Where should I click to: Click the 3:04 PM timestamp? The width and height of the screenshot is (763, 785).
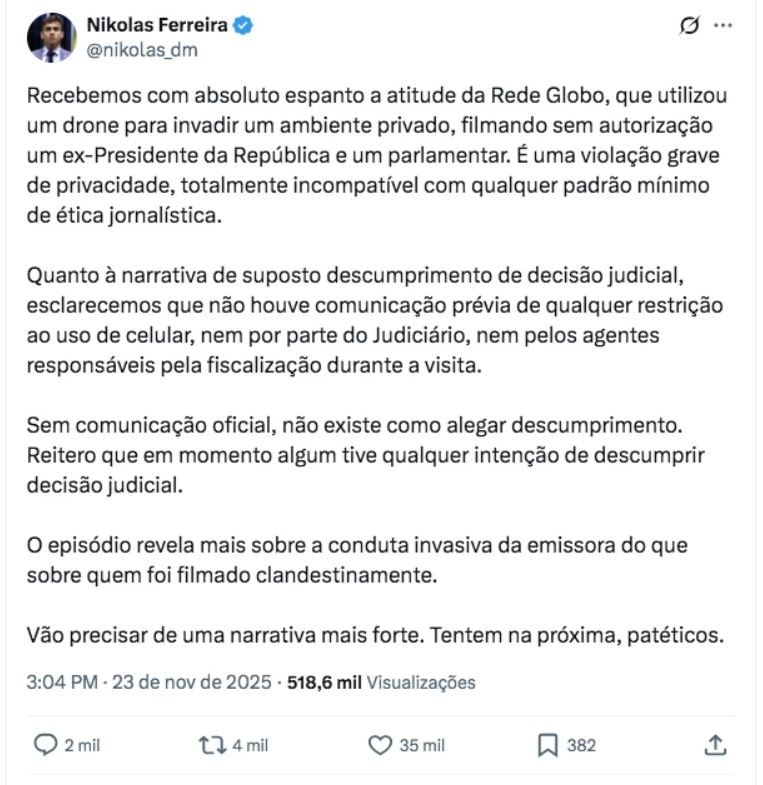(61, 683)
